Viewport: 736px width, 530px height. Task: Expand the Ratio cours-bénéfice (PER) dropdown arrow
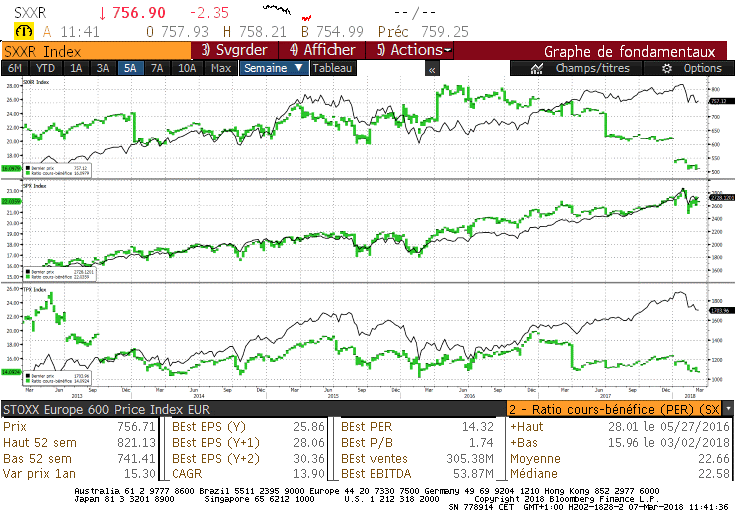point(728,409)
